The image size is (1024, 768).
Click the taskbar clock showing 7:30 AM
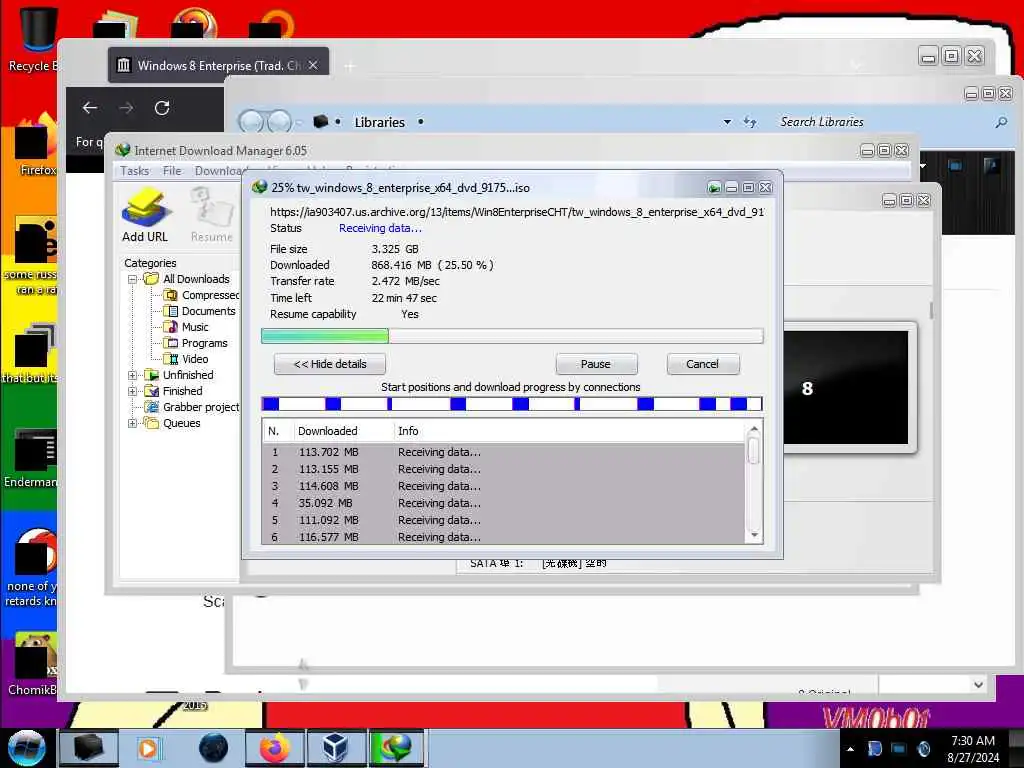point(973,749)
